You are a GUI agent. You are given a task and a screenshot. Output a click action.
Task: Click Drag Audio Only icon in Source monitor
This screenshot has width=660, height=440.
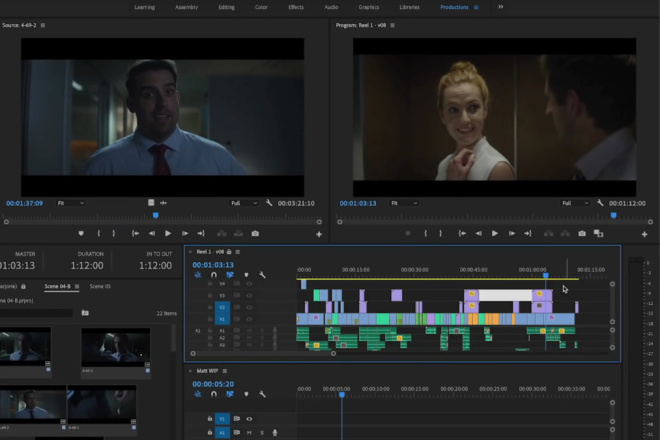coord(163,203)
